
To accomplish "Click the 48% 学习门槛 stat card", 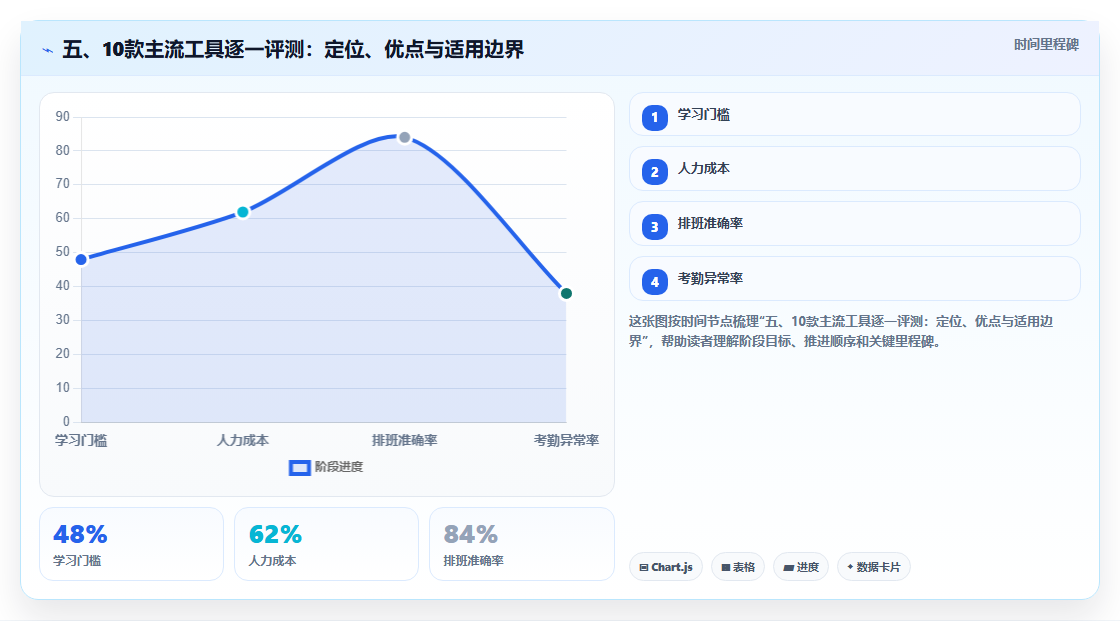I will [x=131, y=544].
